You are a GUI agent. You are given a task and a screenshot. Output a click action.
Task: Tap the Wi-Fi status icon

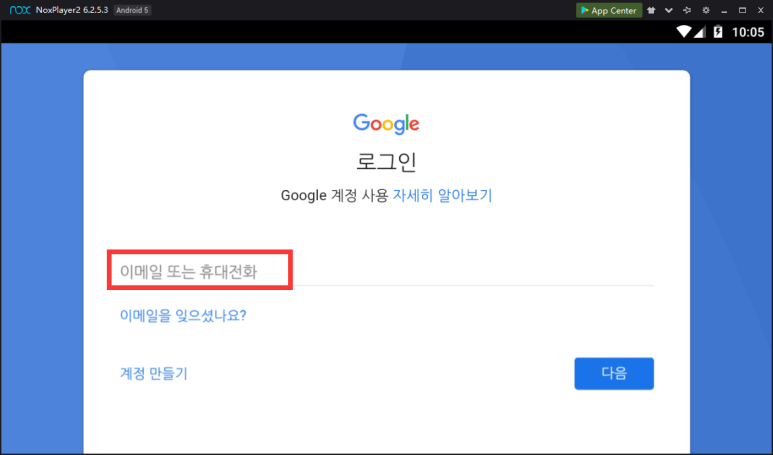(x=684, y=32)
